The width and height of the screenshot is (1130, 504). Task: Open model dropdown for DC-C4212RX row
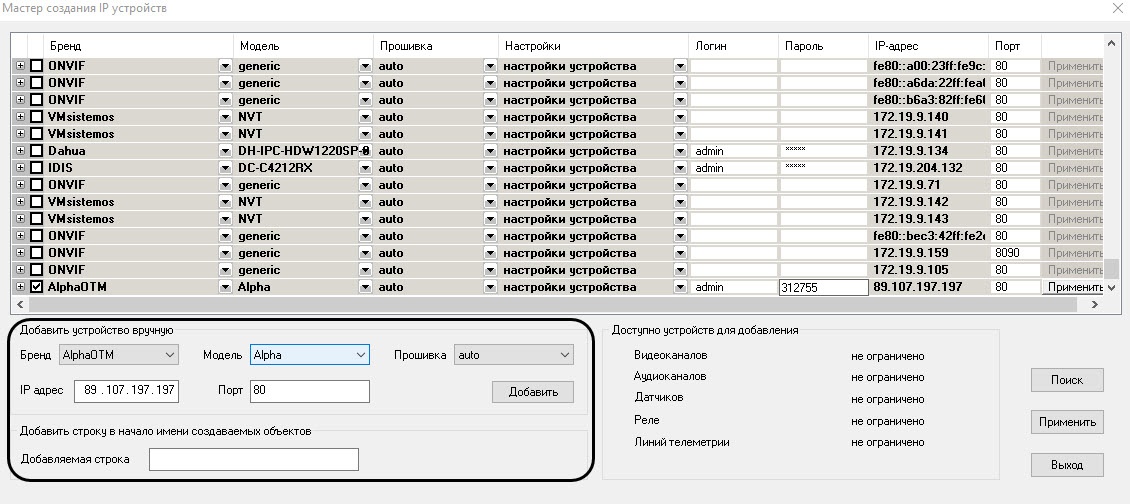tap(365, 168)
